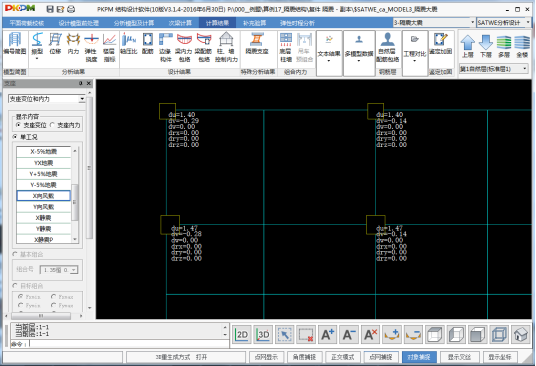Select the YX地震 load case
Viewport: 536px width, 366px height.
click(x=43, y=163)
